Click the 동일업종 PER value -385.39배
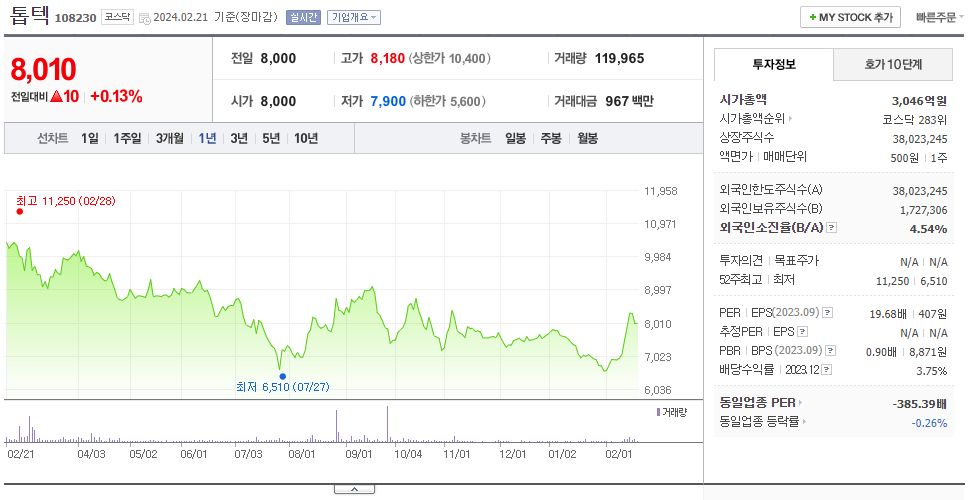 [920, 404]
